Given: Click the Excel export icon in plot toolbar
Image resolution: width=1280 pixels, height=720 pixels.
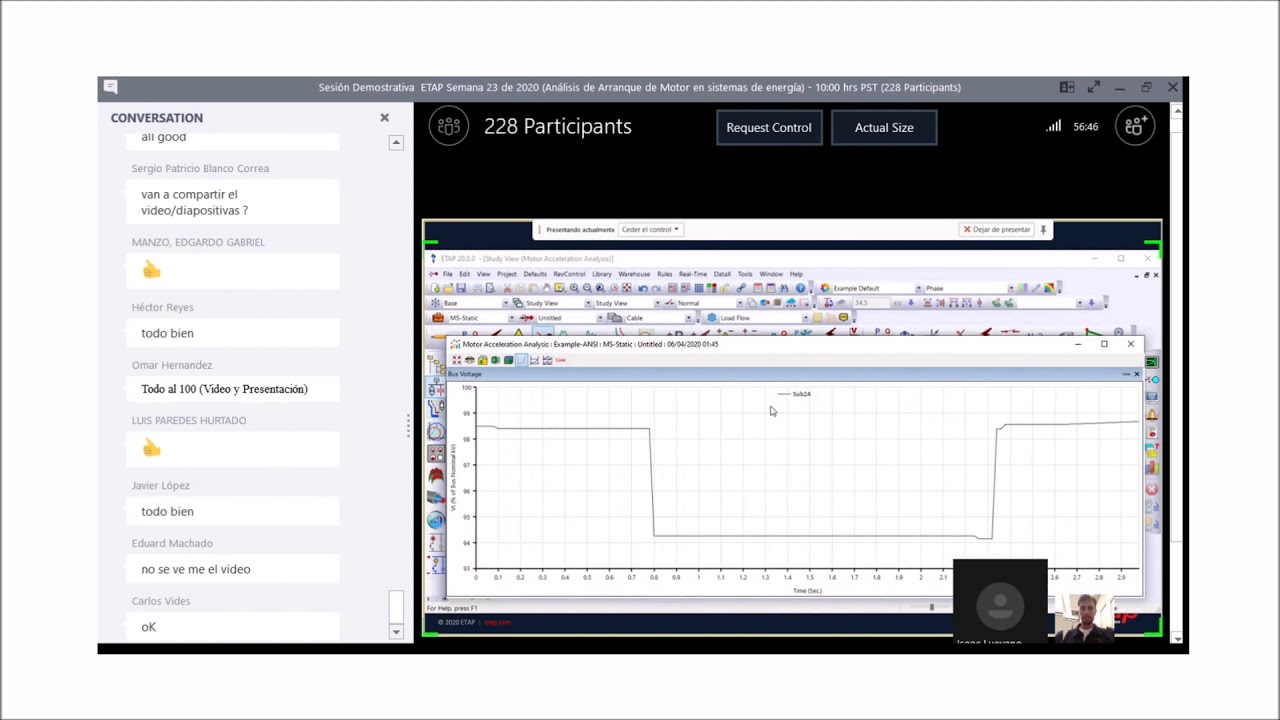Looking at the screenshot, I should 495,360.
